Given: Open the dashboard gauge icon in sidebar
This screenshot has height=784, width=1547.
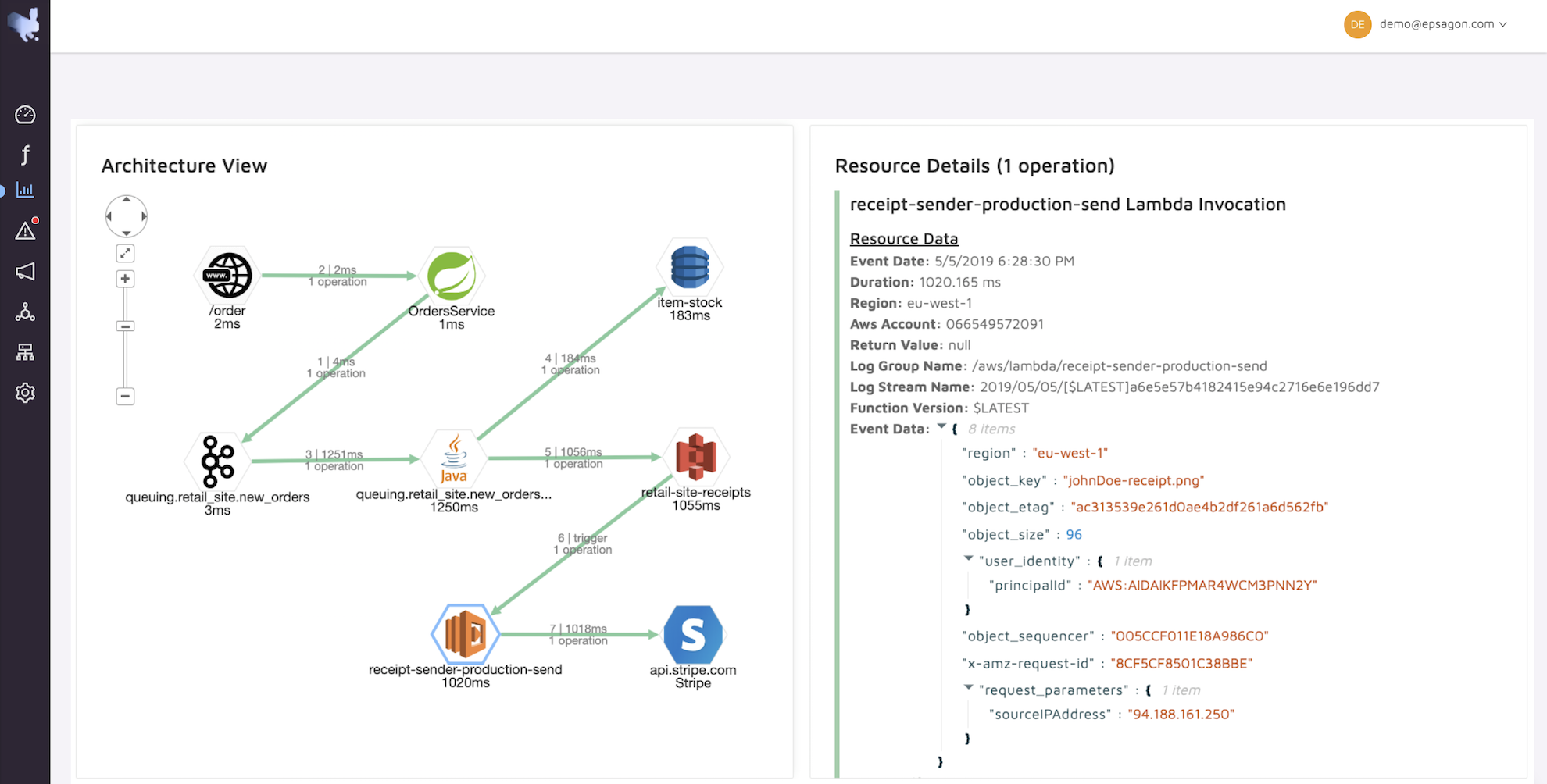Looking at the screenshot, I should tap(25, 115).
